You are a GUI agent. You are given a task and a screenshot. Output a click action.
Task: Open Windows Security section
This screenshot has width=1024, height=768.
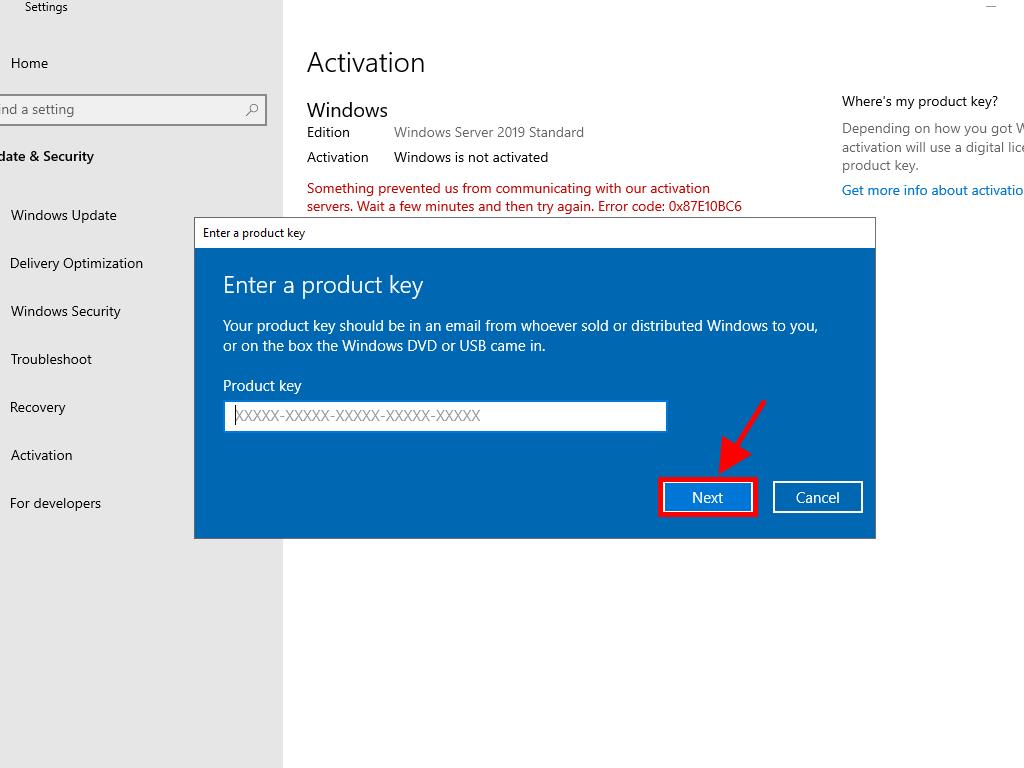click(65, 312)
